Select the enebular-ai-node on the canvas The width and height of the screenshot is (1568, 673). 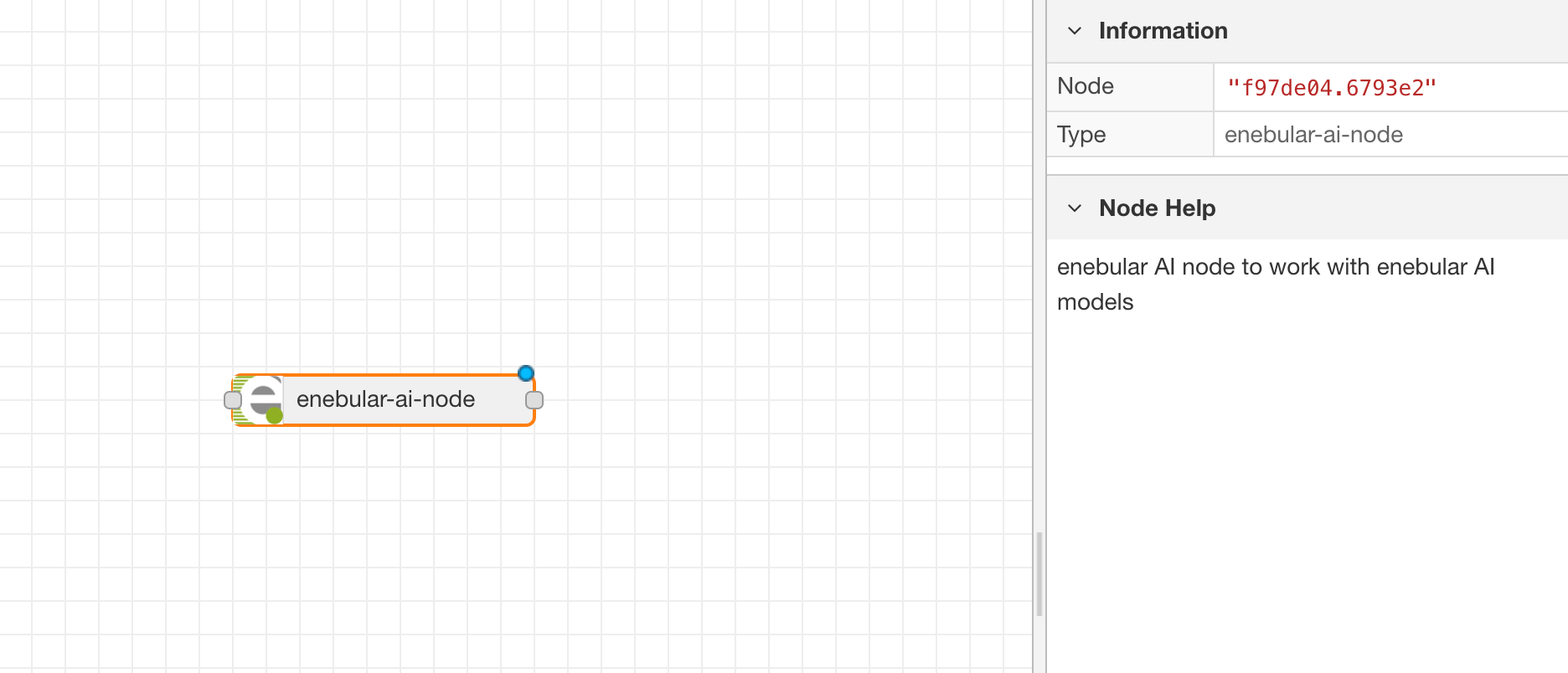point(384,400)
